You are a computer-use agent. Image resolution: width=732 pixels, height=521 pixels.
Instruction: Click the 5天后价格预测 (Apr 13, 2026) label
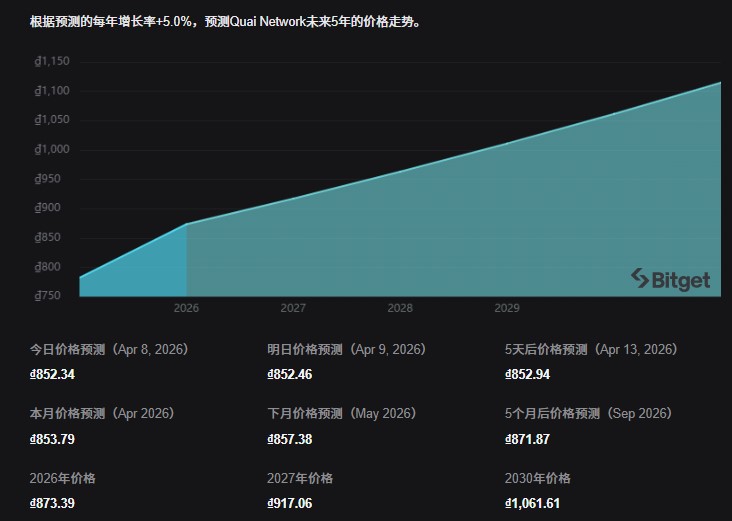tap(591, 350)
